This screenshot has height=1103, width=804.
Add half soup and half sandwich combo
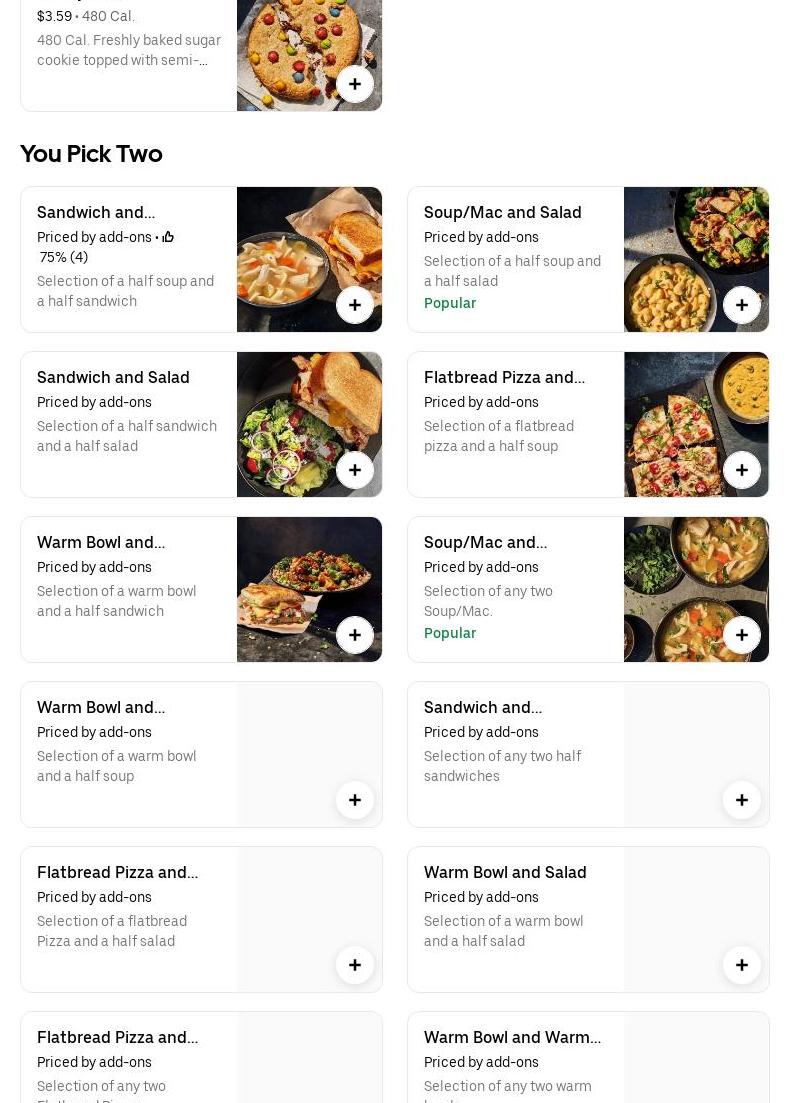click(355, 305)
